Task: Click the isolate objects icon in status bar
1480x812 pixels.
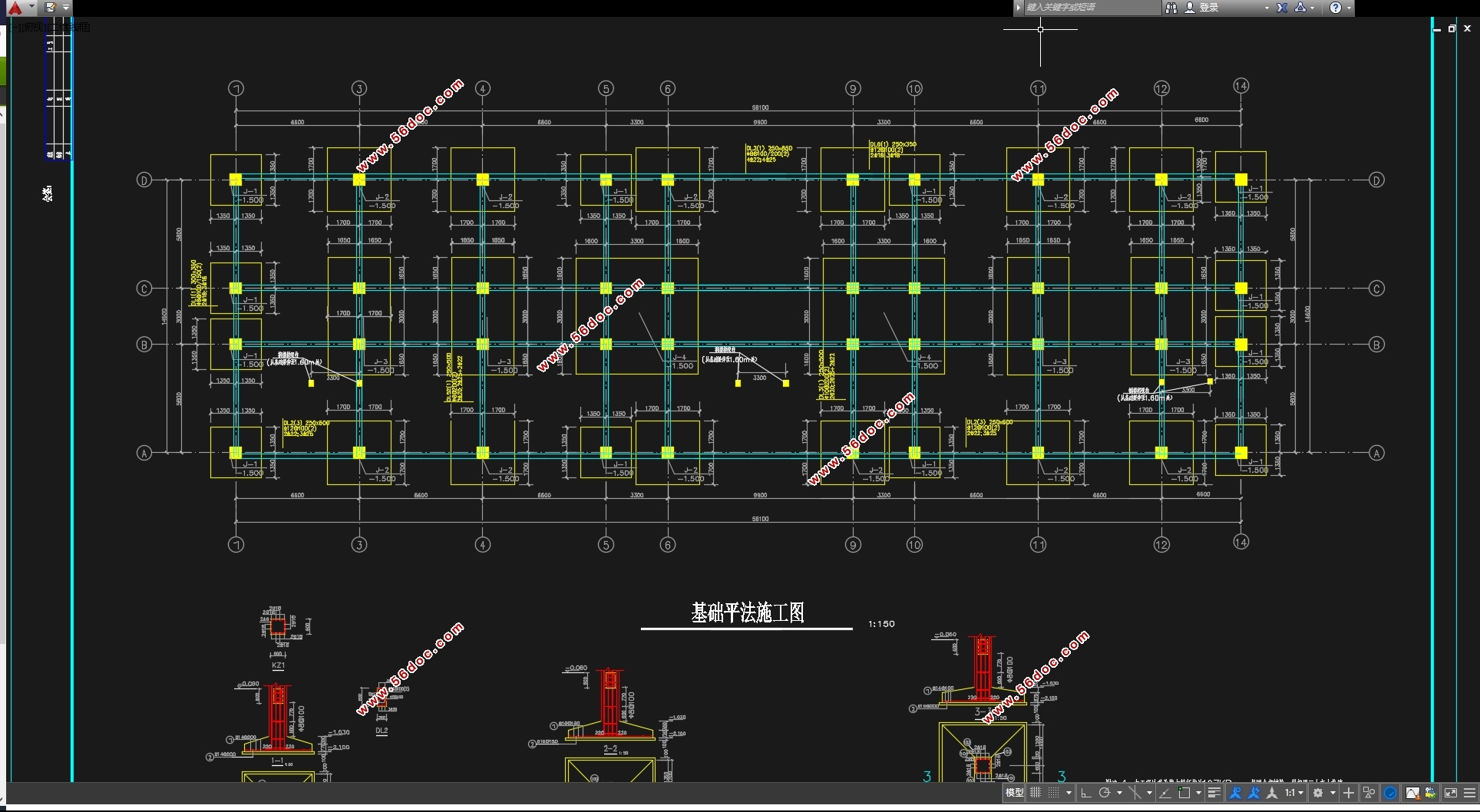Action: 1369,793
